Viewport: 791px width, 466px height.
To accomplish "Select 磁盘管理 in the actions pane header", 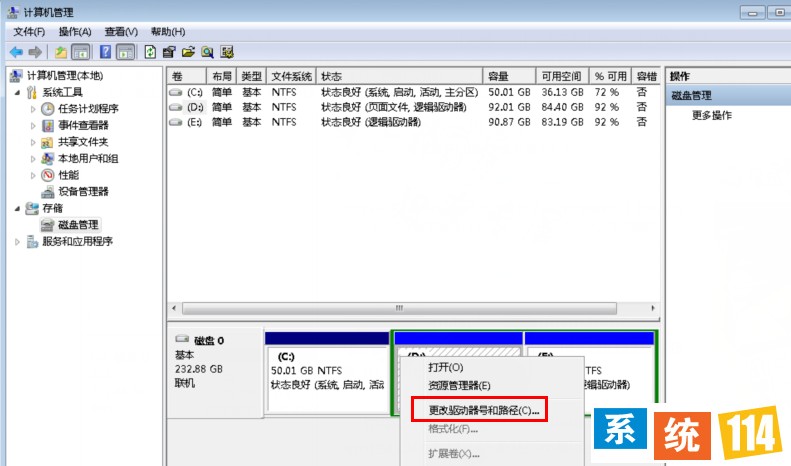I will [691, 95].
